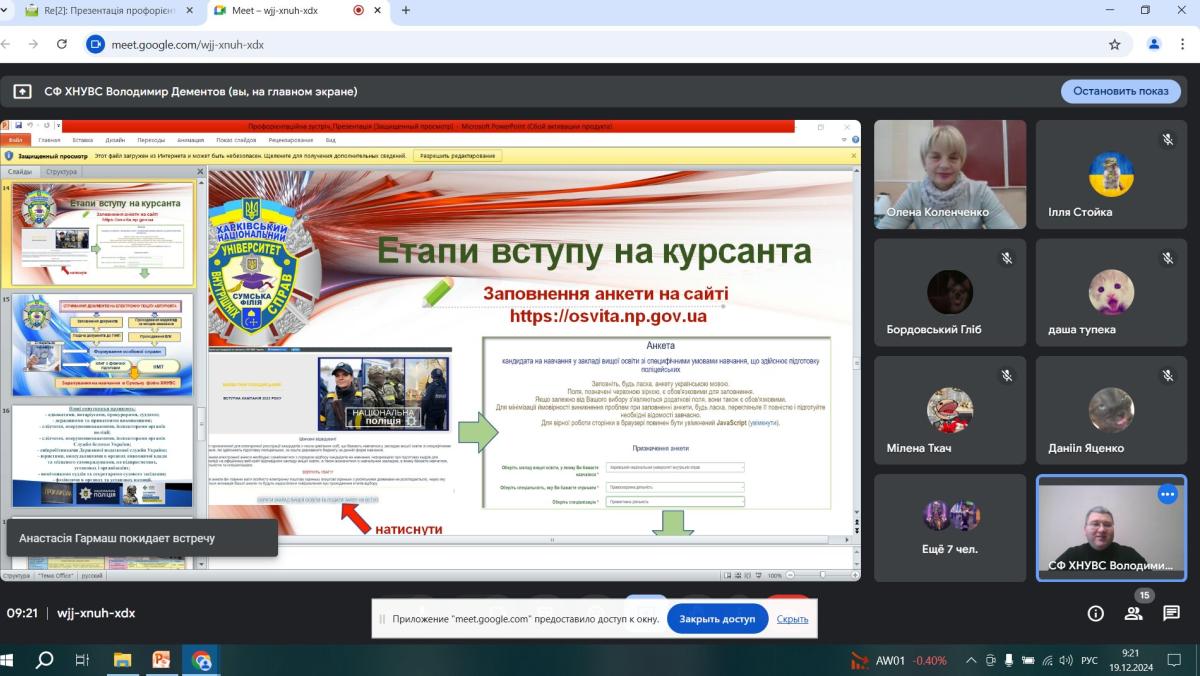Click the "Скрыть" link in sharing bar
Screen dimensions: 1200x676
click(792, 619)
